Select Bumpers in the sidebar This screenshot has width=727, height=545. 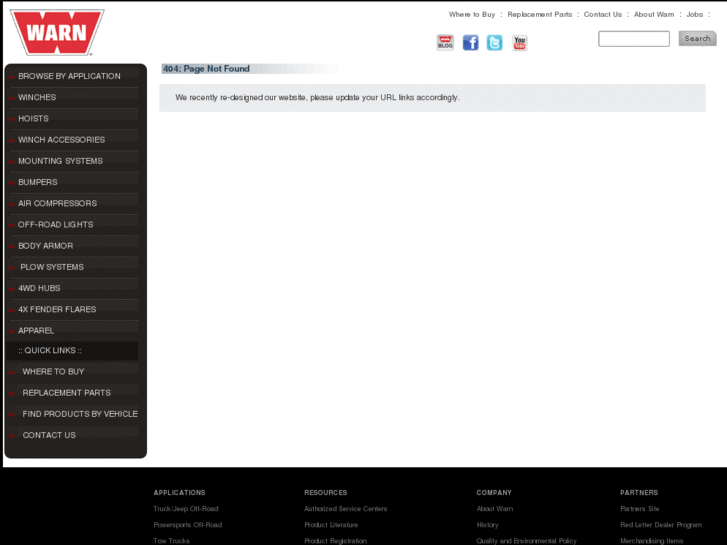(x=38, y=182)
